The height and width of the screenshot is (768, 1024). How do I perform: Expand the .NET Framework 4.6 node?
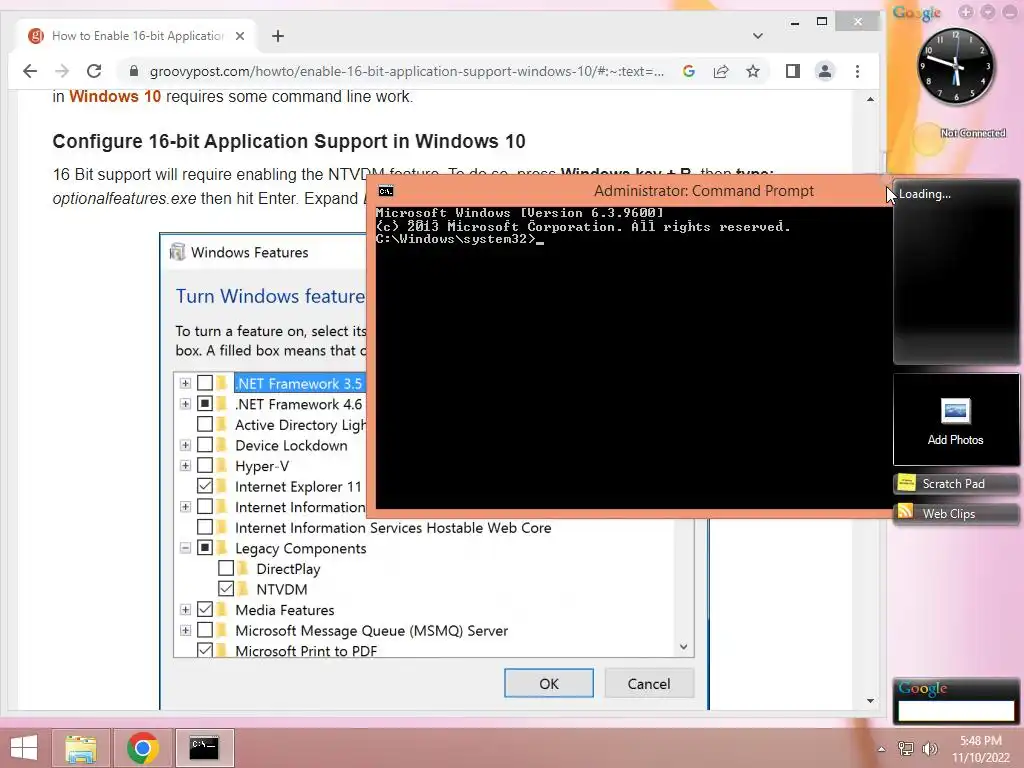[x=185, y=404]
